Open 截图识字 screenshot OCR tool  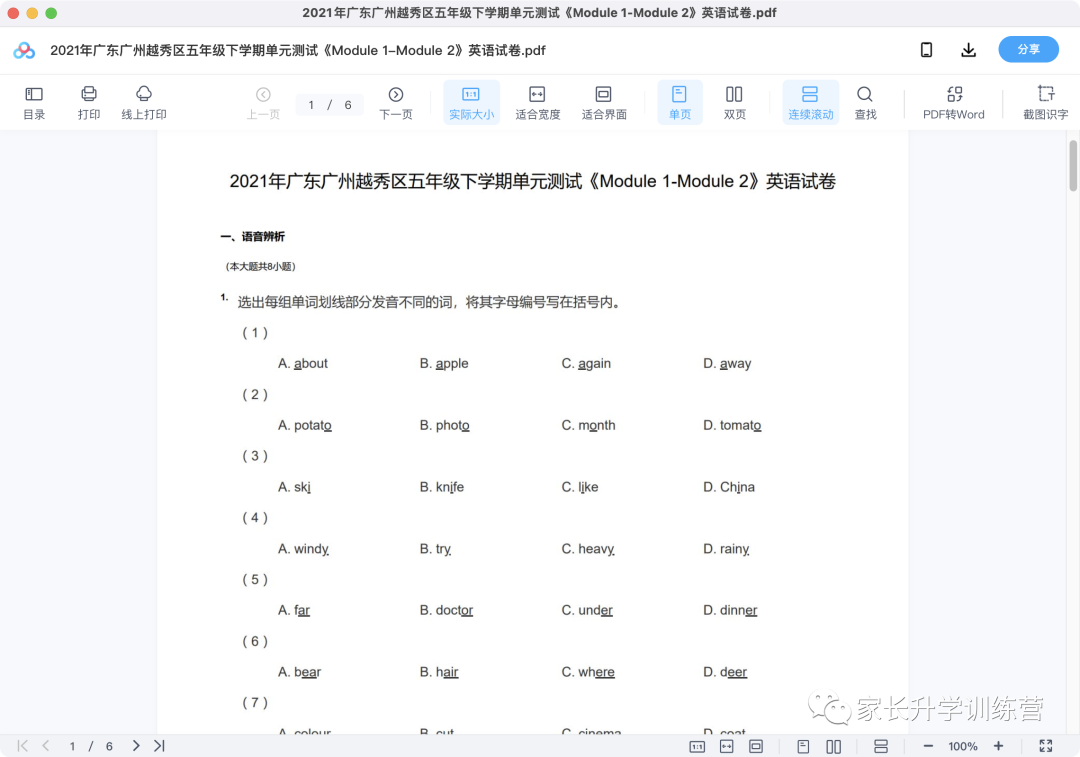tap(1046, 103)
